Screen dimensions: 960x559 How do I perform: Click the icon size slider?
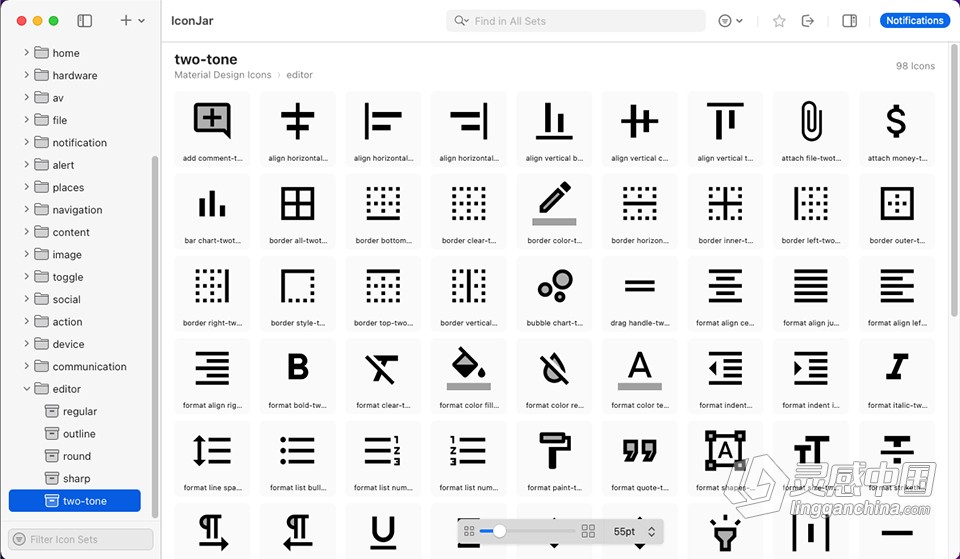pyautogui.click(x=527, y=531)
